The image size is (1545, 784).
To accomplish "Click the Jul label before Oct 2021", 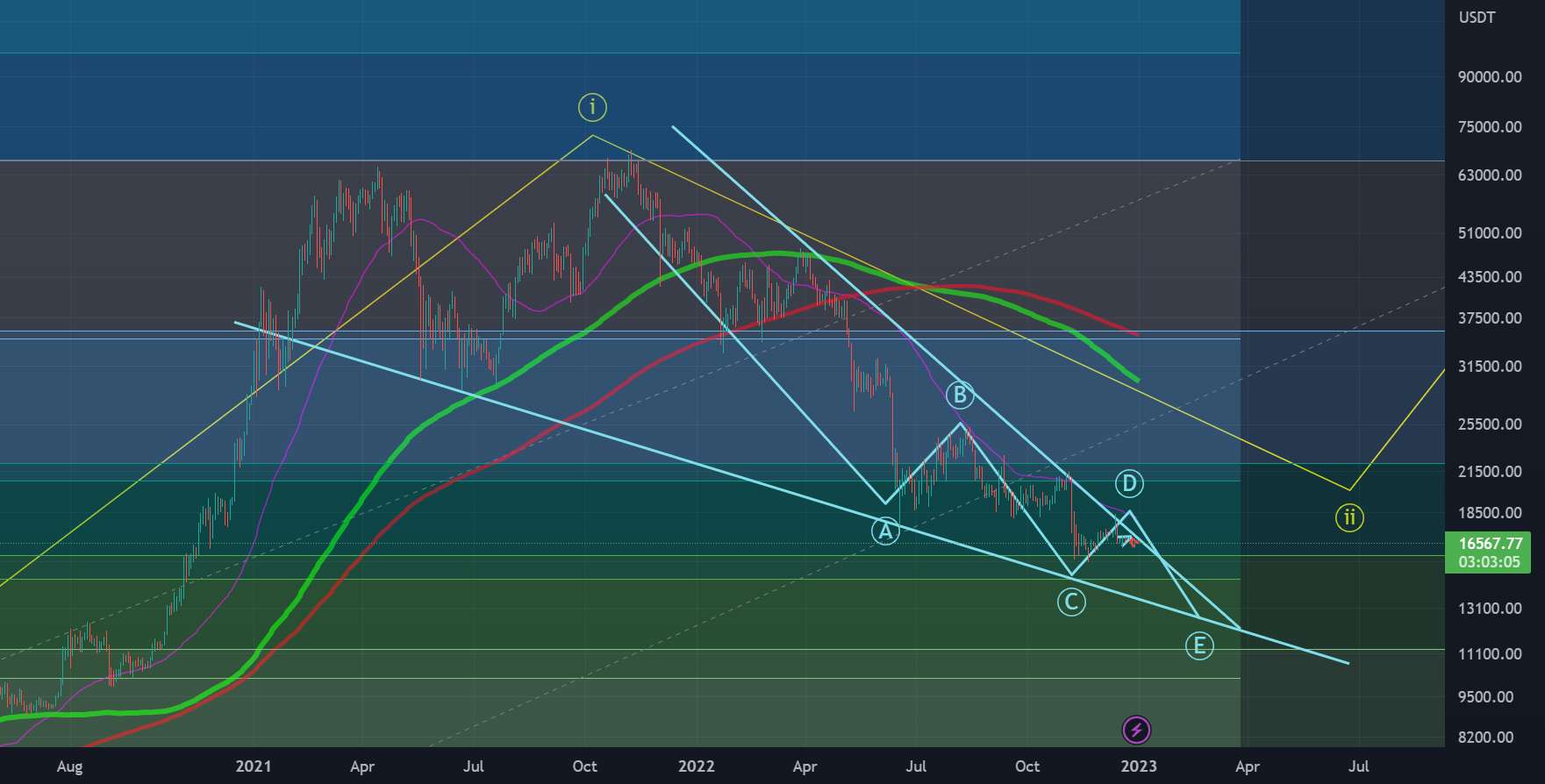I will click(474, 766).
